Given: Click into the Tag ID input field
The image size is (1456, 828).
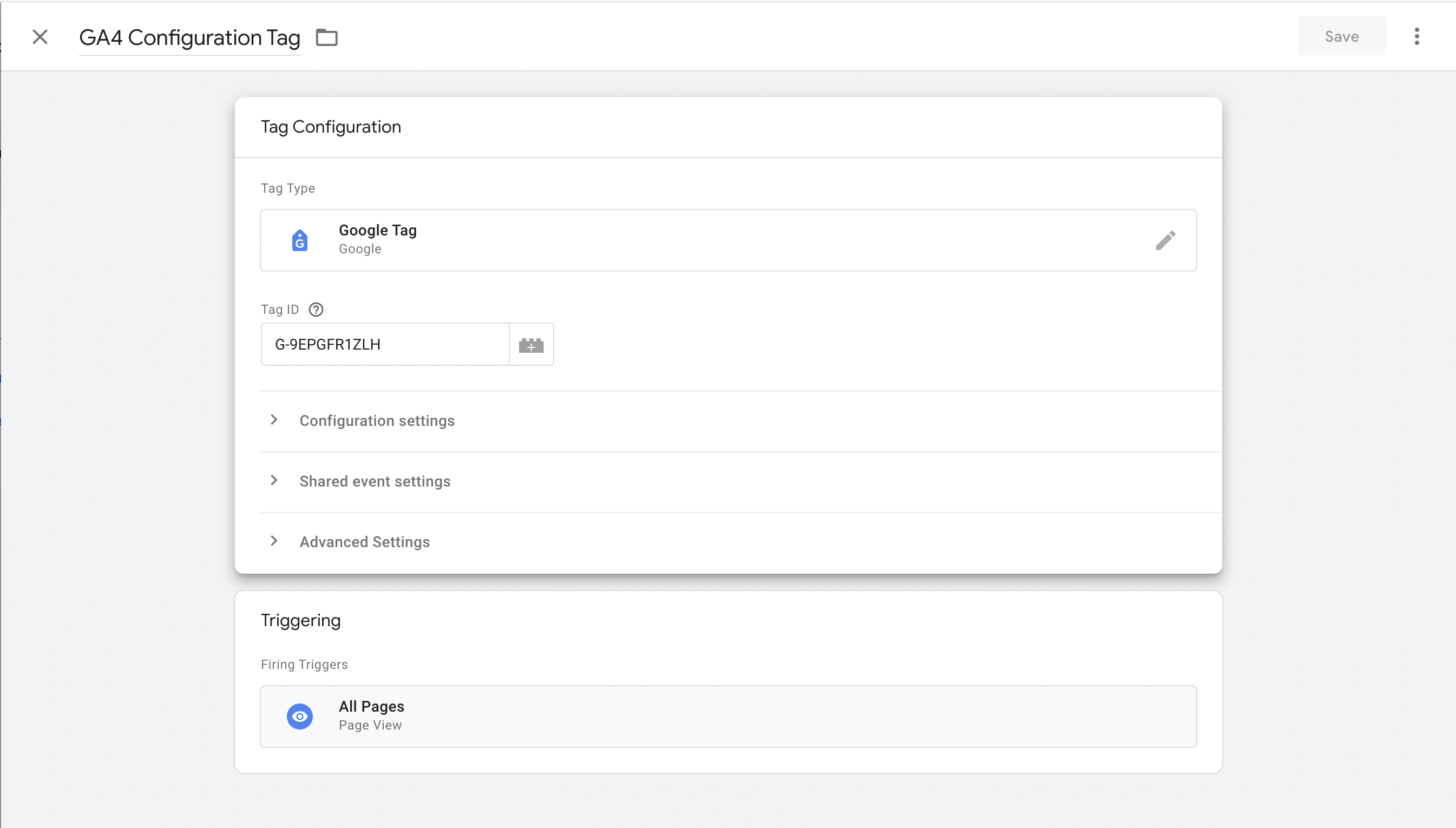Looking at the screenshot, I should (x=384, y=345).
